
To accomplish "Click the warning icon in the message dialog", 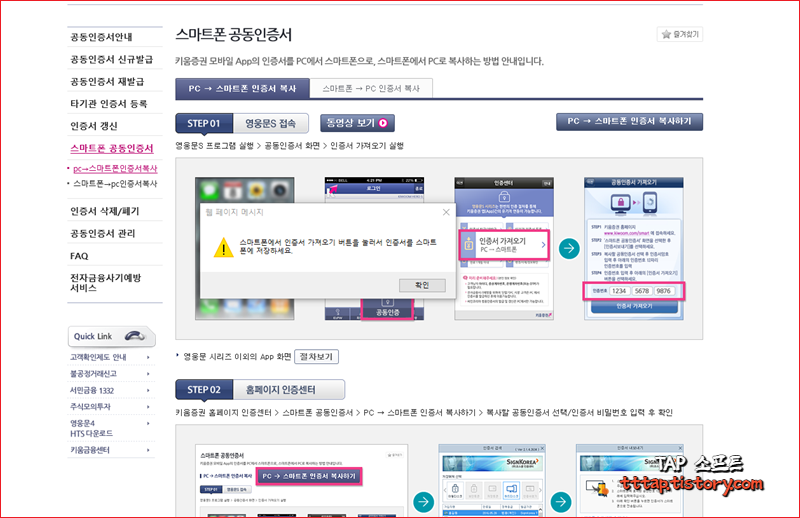I will point(223,248).
